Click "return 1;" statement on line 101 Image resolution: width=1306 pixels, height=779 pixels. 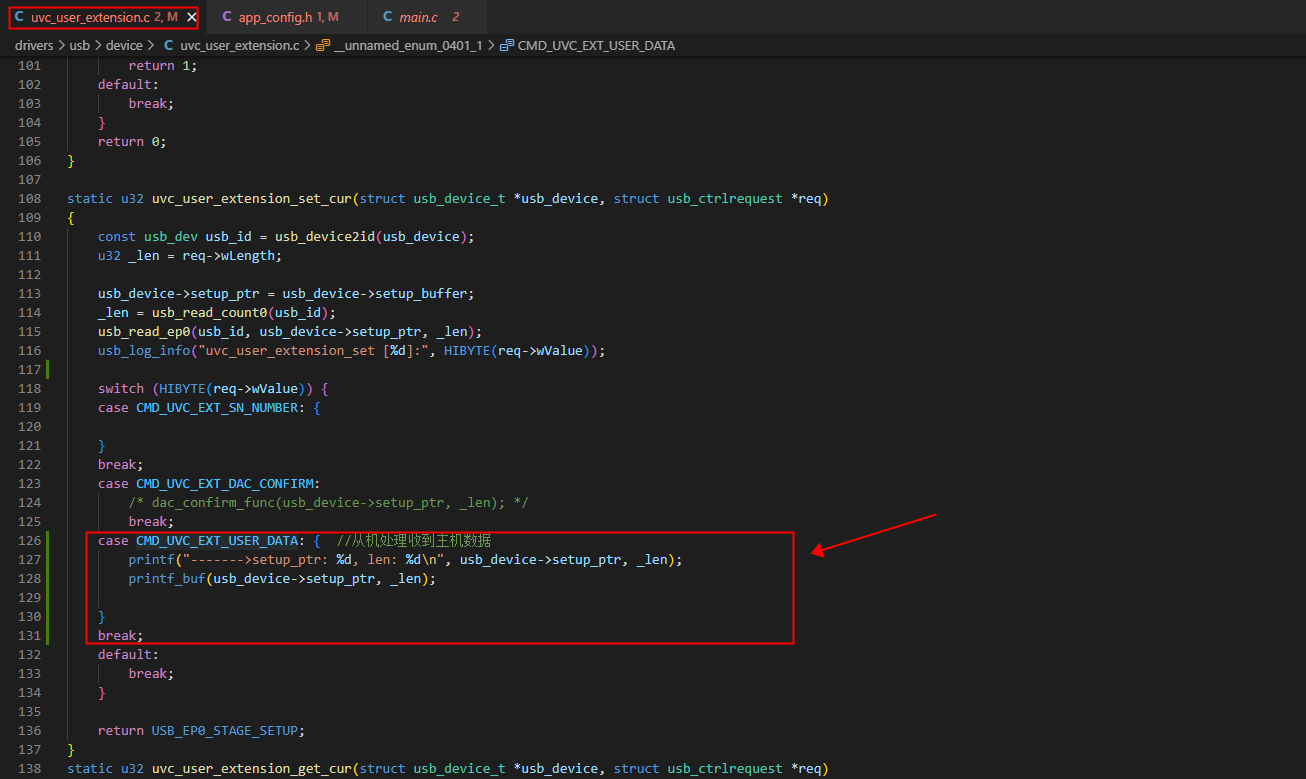click(163, 66)
